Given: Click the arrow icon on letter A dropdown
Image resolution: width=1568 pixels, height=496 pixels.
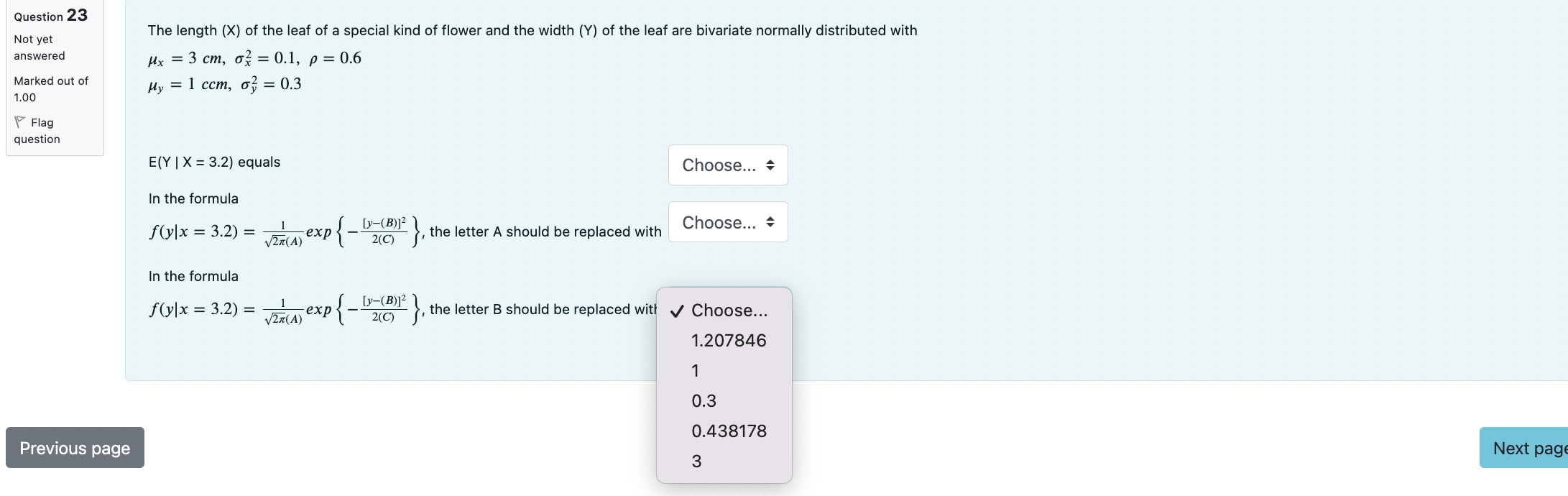Looking at the screenshot, I should (770, 222).
